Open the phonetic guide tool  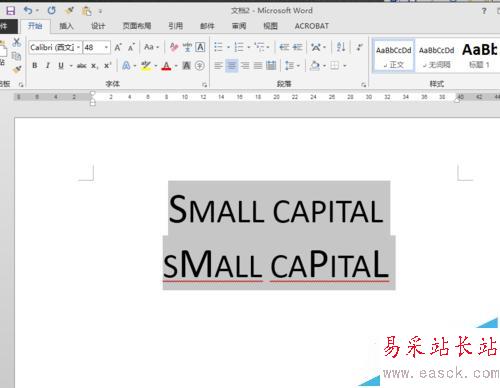click(x=187, y=47)
